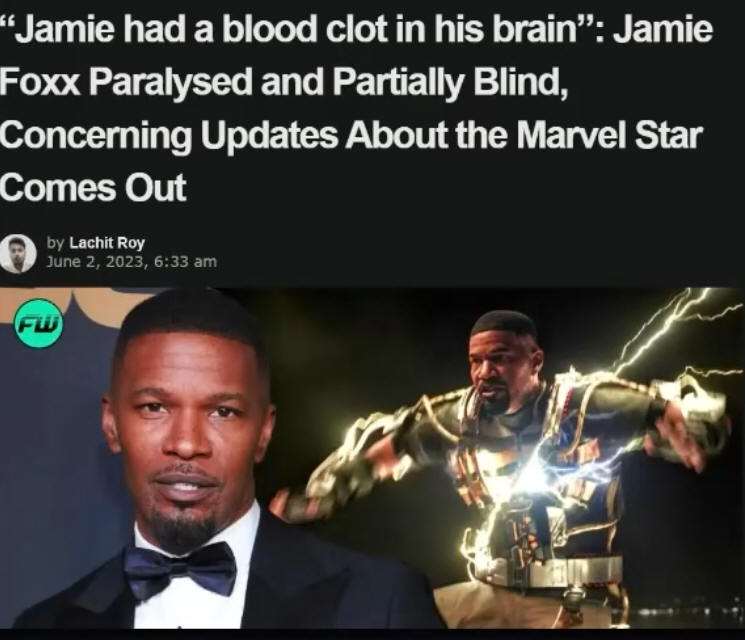
Task: Click the FW logo badge on image
Action: coord(38,324)
